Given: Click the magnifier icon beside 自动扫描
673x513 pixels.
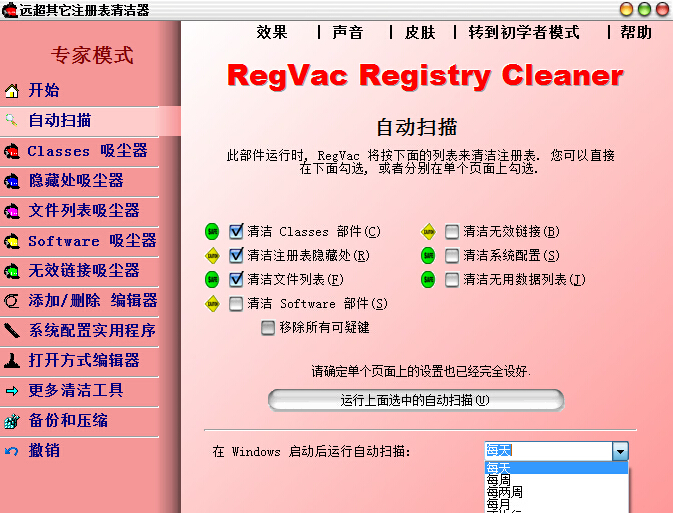Looking at the screenshot, I should 12,120.
